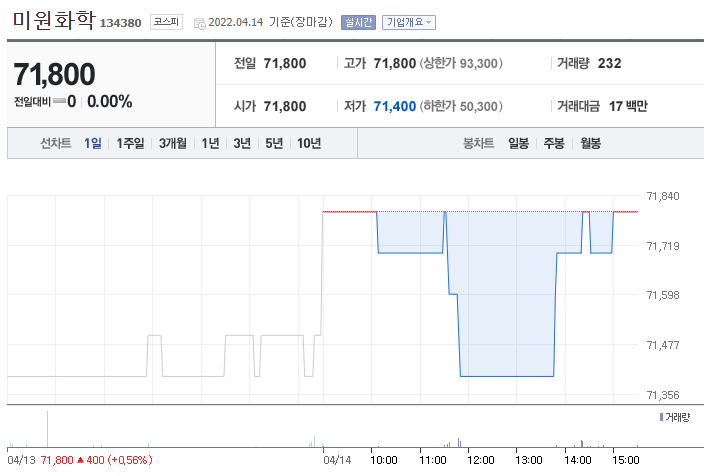
Task: Click the 거래량 volume value 232
Action: 609,63
